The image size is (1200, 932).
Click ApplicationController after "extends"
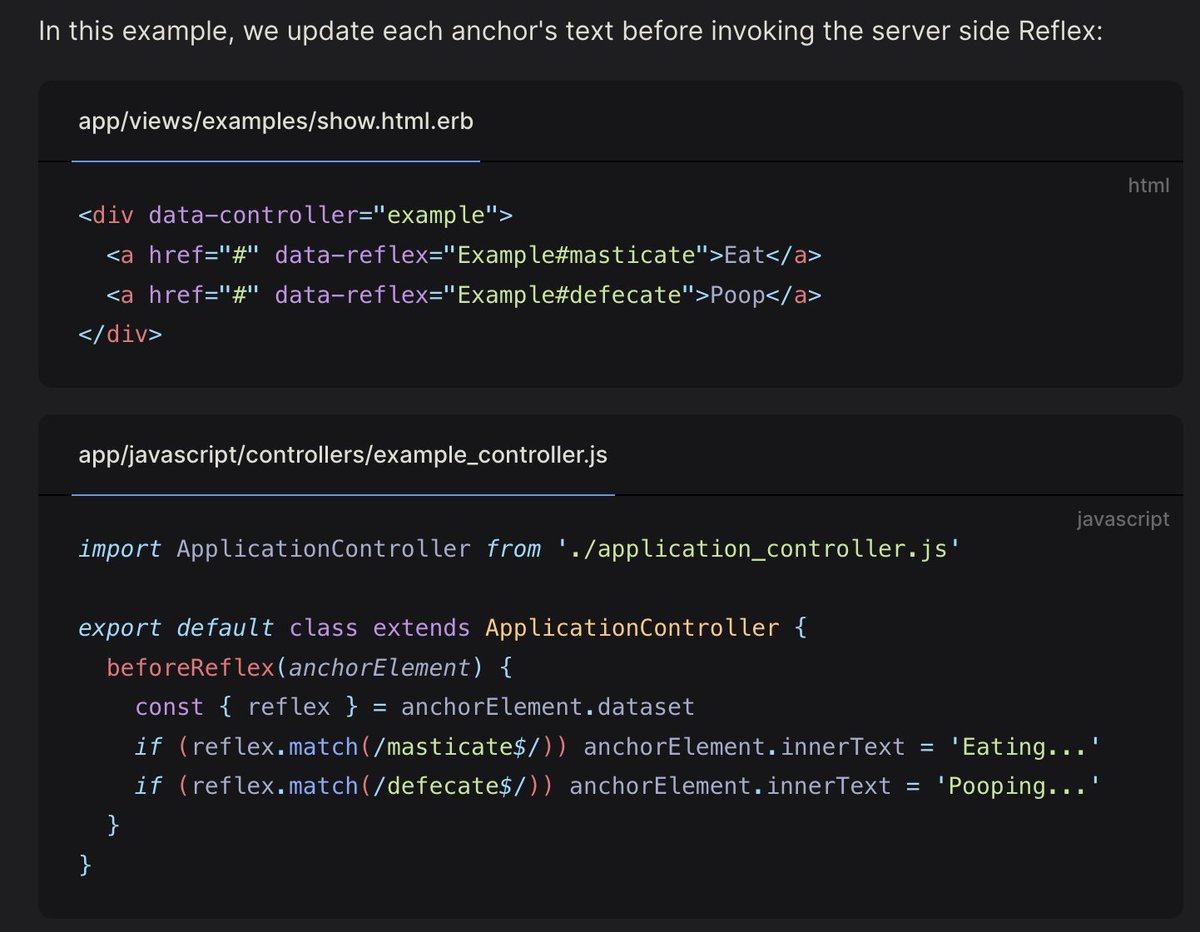pos(632,628)
